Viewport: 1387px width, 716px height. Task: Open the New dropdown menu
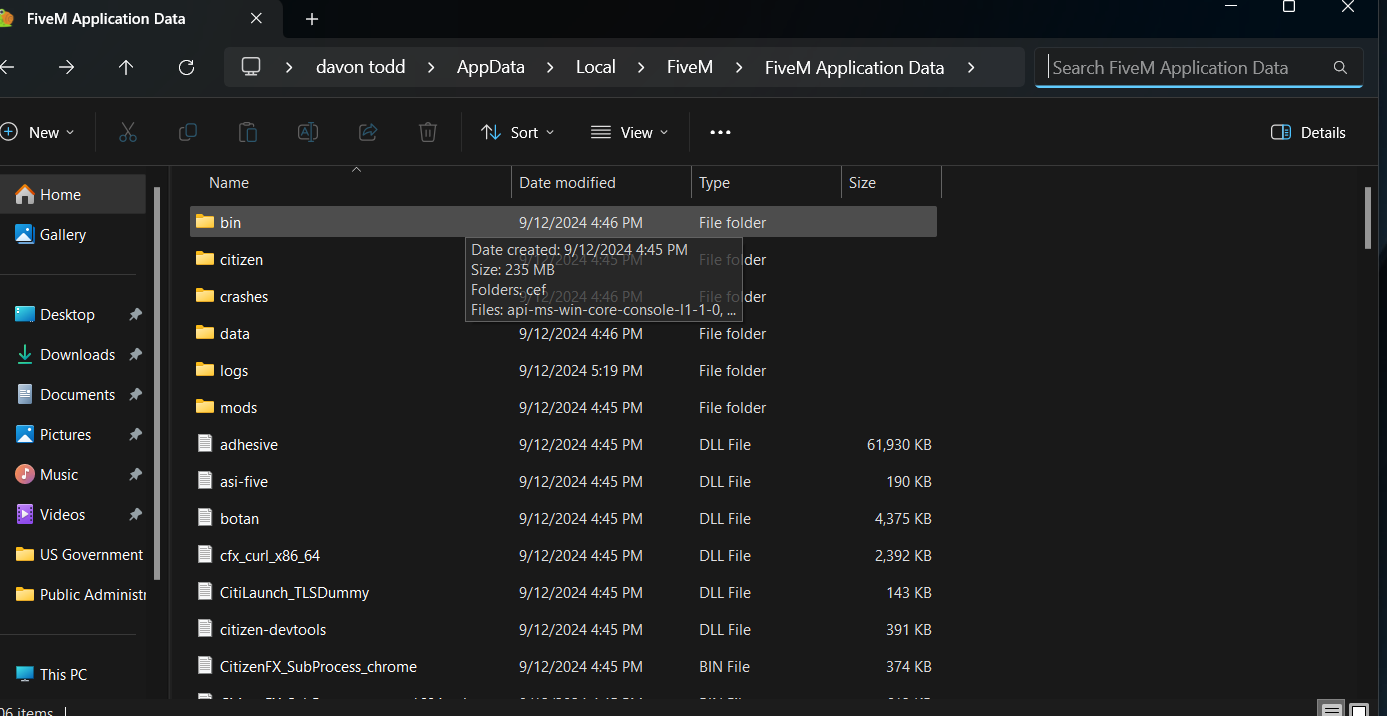(x=38, y=132)
